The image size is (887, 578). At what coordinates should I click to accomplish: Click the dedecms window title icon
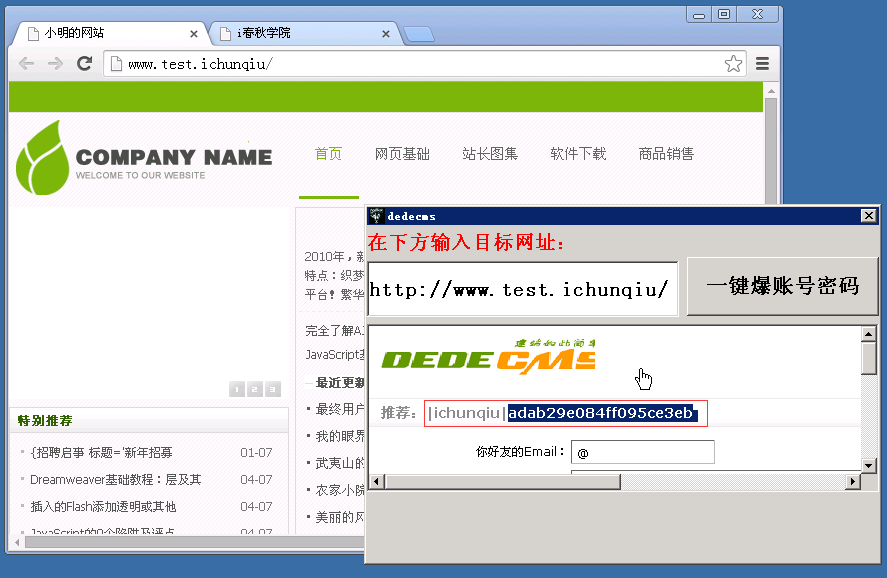[x=376, y=216]
